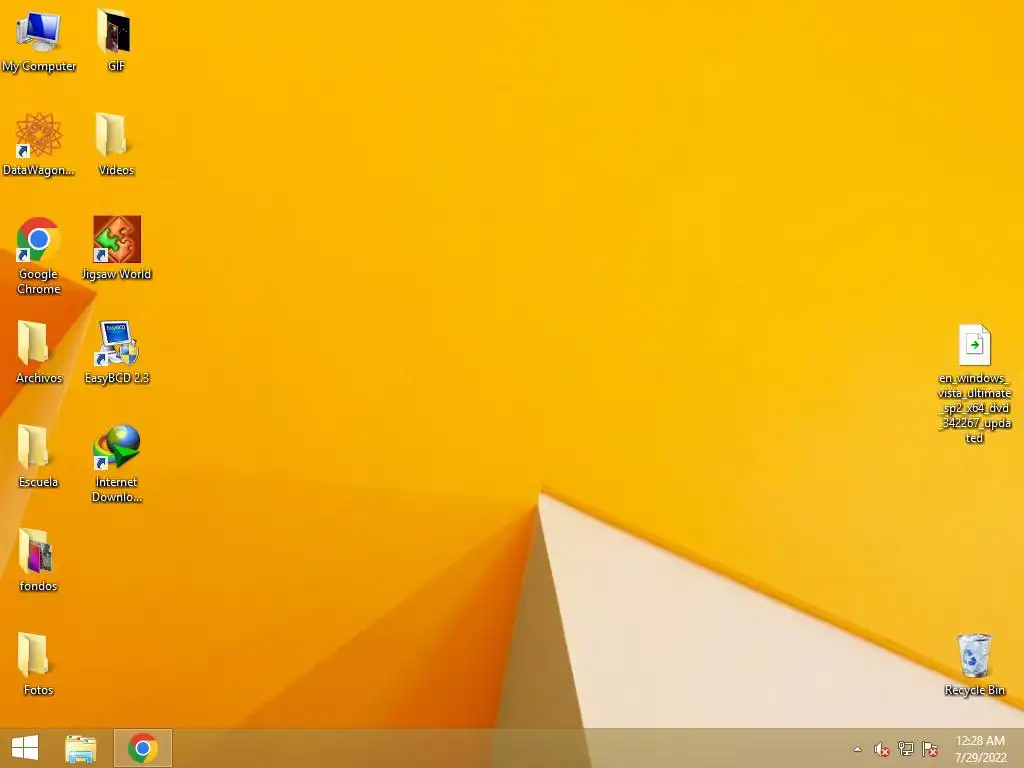The image size is (1024, 768).
Task: Click the 'My Computer' label text
Action: (x=39, y=66)
